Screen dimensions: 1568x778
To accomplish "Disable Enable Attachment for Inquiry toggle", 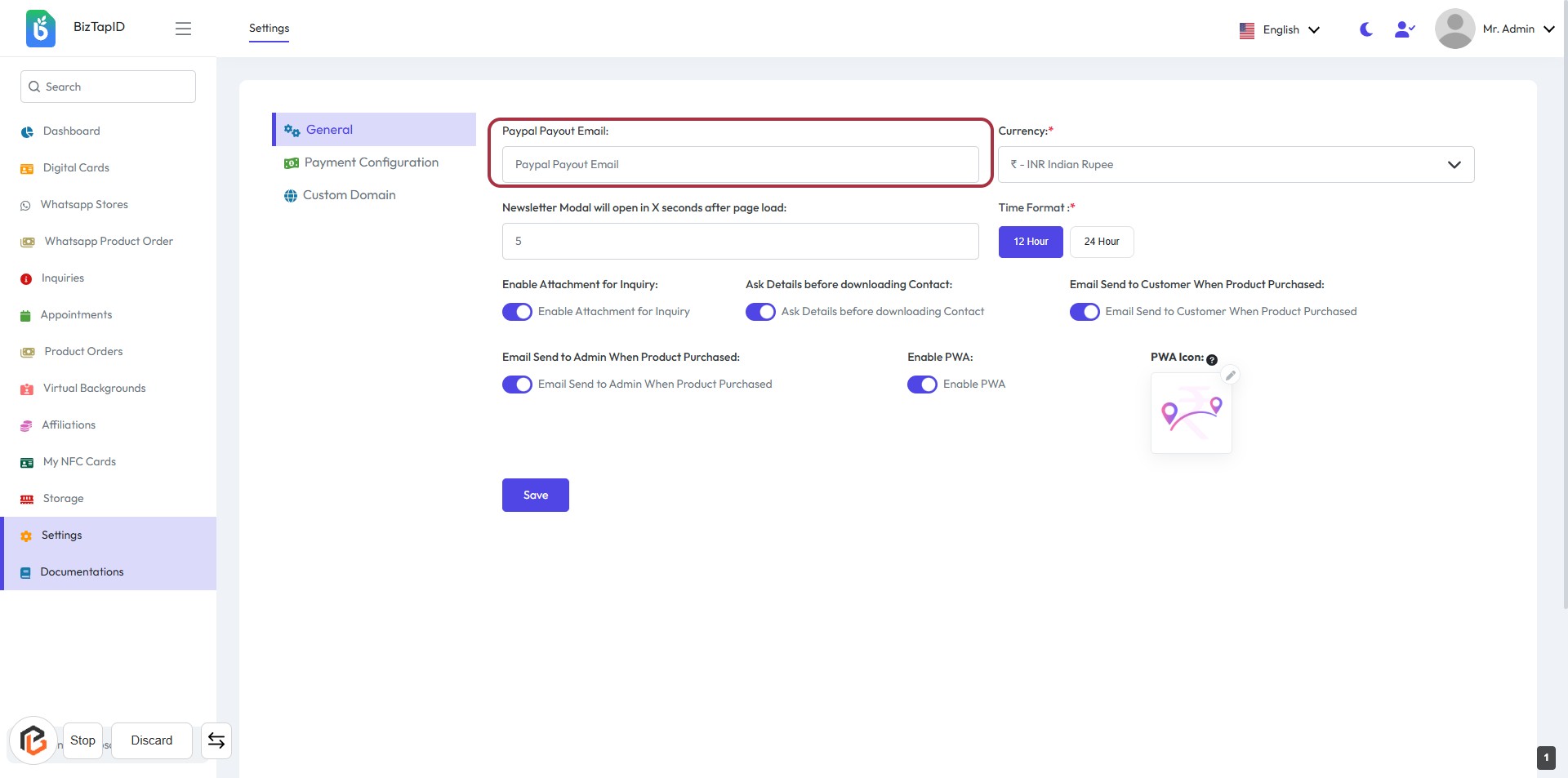I will [x=517, y=312].
